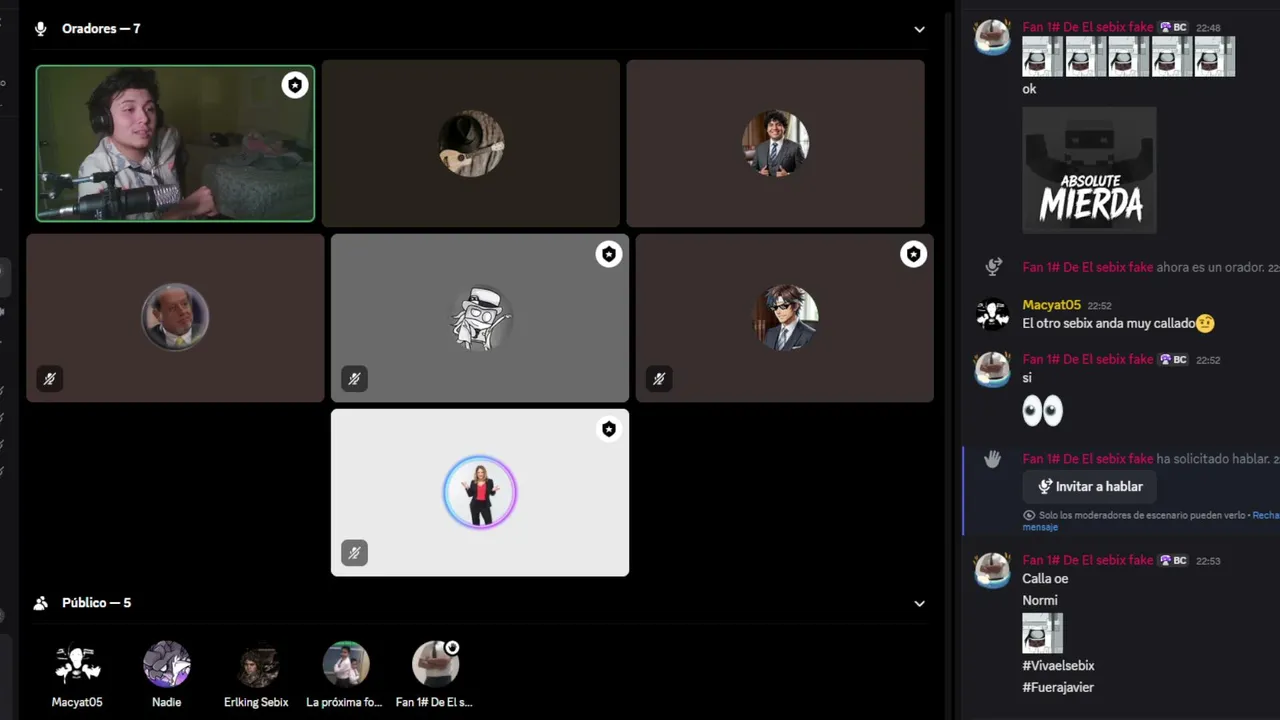Open Erlking Sebix audience member profile

256,675
